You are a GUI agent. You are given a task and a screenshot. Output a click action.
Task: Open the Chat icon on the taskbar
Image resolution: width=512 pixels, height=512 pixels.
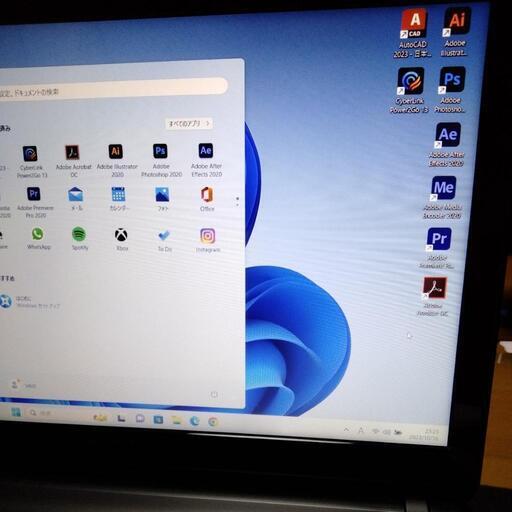pyautogui.click(x=140, y=418)
